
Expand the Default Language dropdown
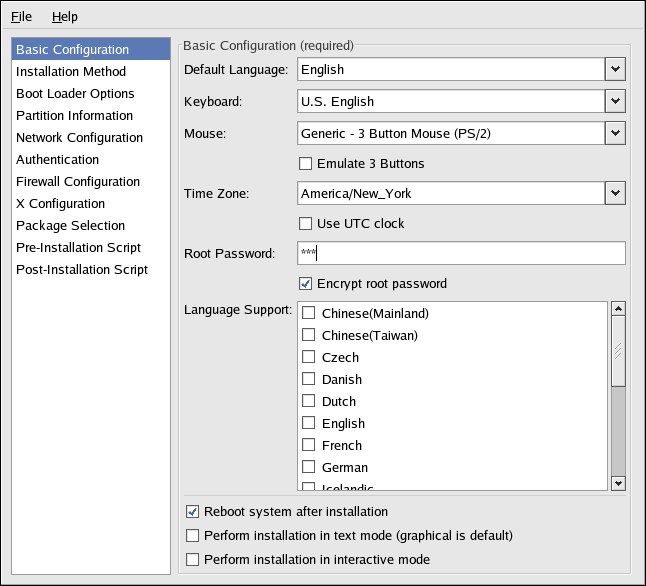pyautogui.click(x=615, y=70)
